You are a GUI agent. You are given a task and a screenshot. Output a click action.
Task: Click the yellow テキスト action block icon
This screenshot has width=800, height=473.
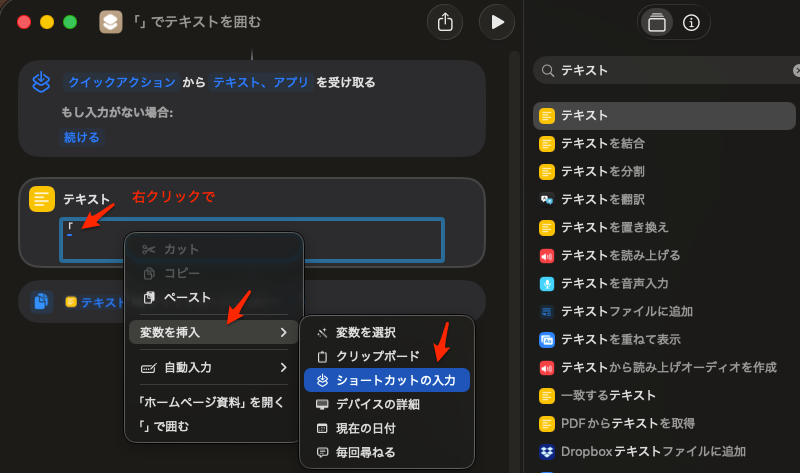[x=42, y=199]
